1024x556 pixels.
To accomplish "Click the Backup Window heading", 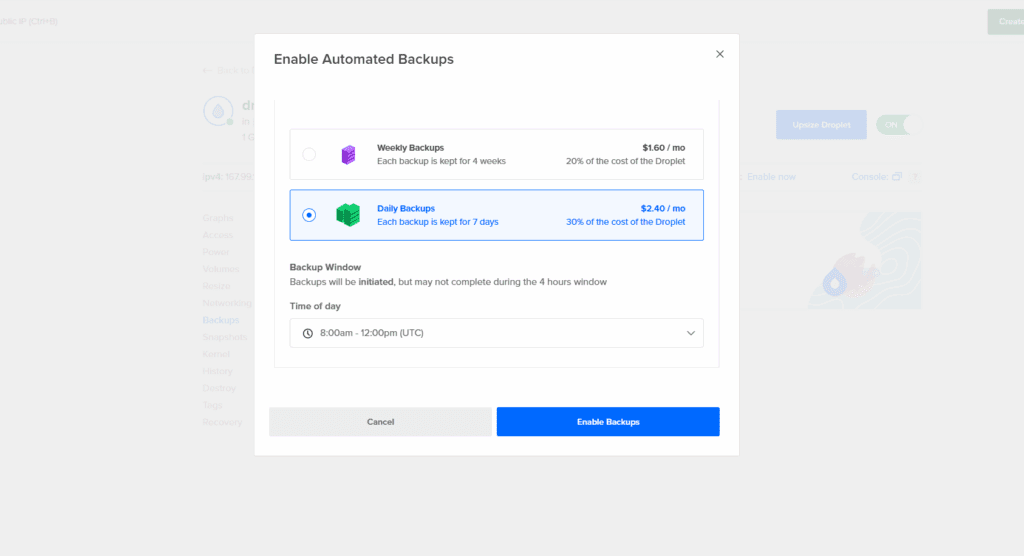I will [325, 267].
